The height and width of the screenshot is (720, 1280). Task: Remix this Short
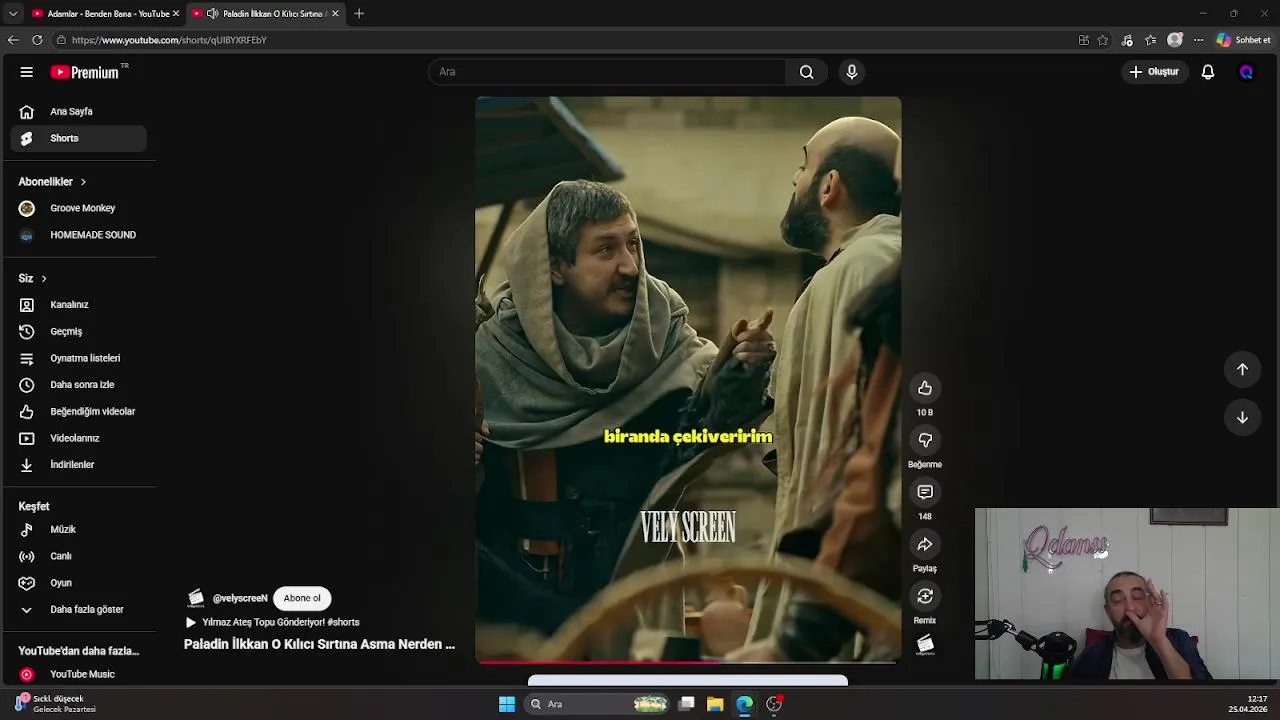pyautogui.click(x=925, y=596)
